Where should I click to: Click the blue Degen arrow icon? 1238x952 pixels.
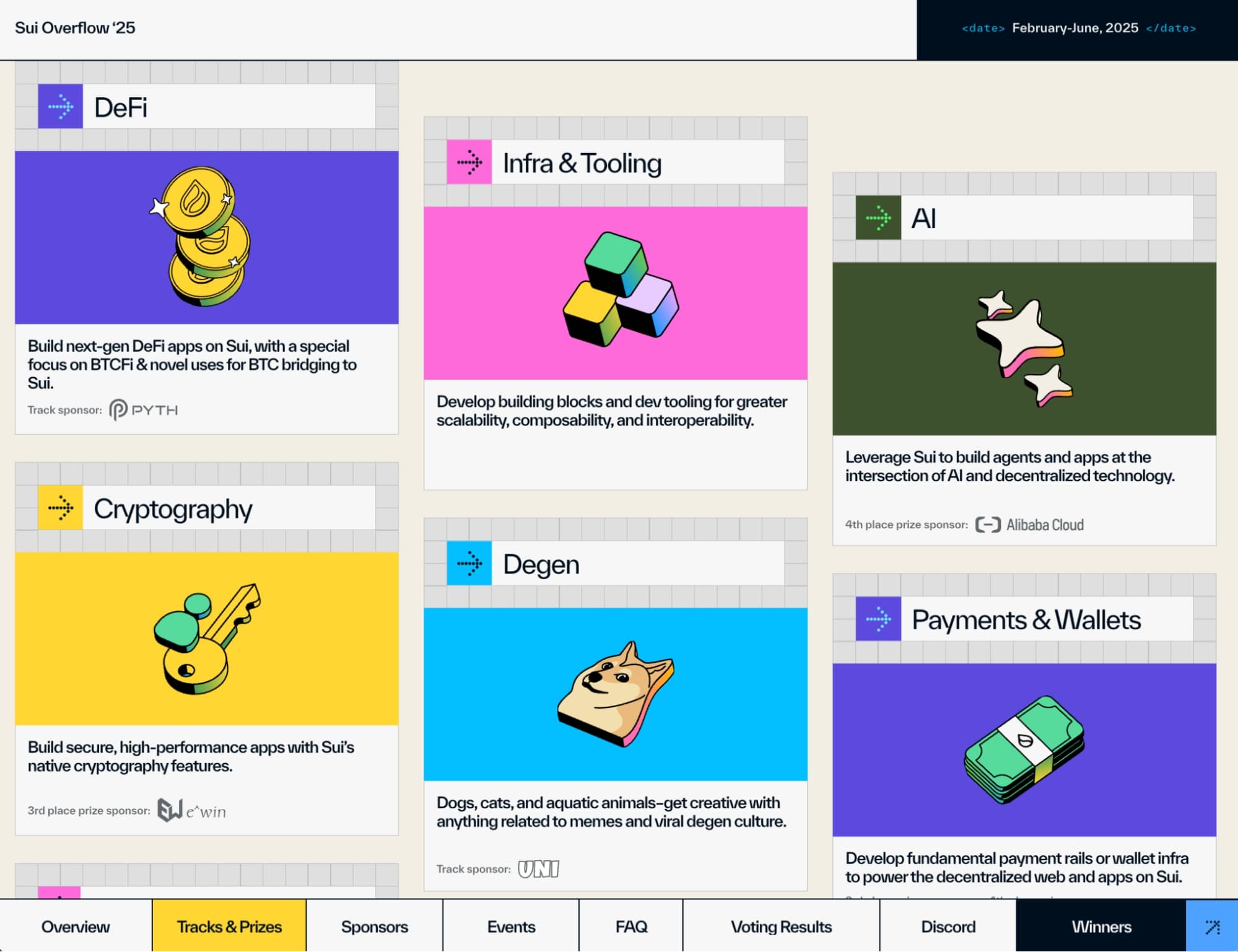469,564
